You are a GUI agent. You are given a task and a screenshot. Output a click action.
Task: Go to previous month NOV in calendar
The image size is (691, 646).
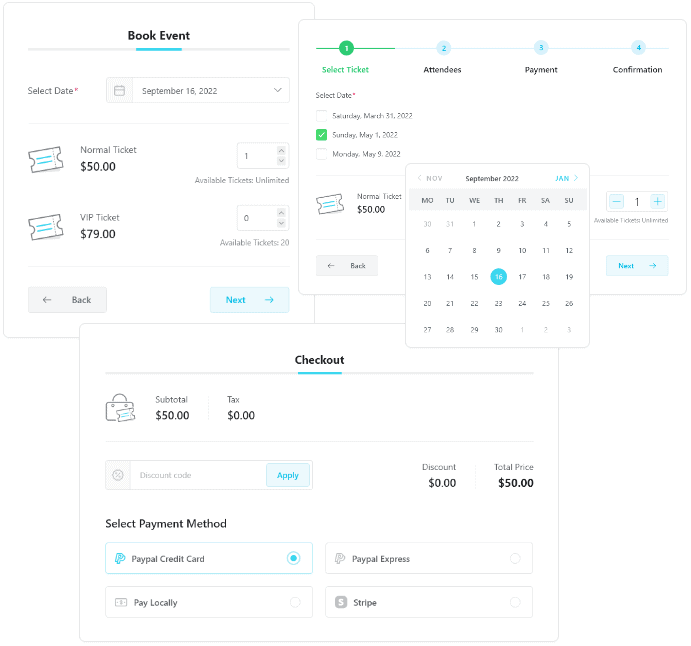click(x=429, y=178)
